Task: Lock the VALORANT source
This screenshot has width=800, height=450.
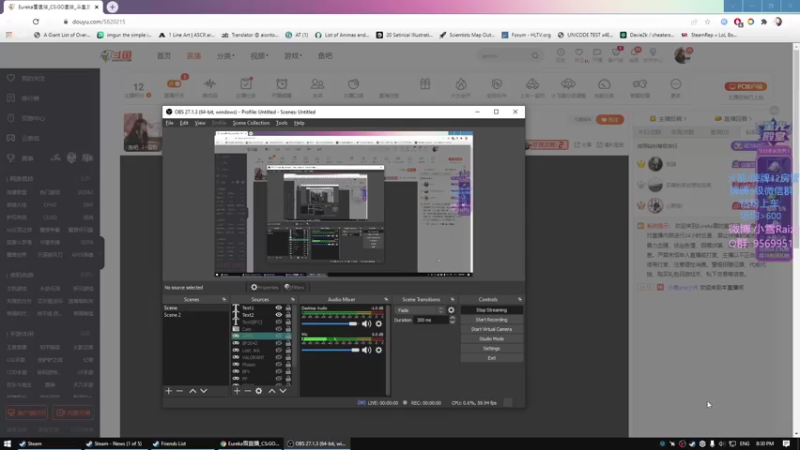Action: coord(288,357)
